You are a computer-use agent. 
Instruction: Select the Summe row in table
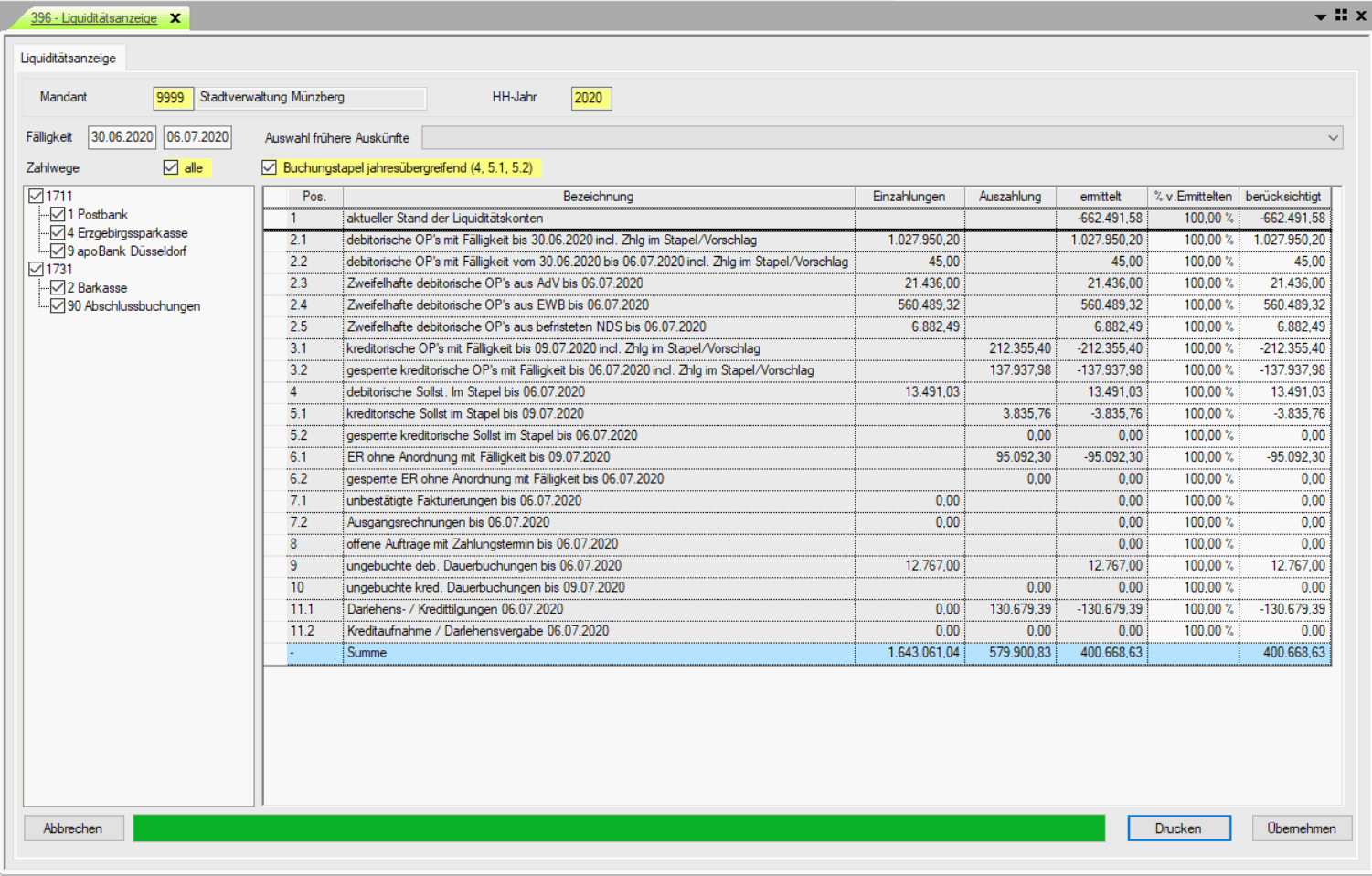[x=598, y=653]
